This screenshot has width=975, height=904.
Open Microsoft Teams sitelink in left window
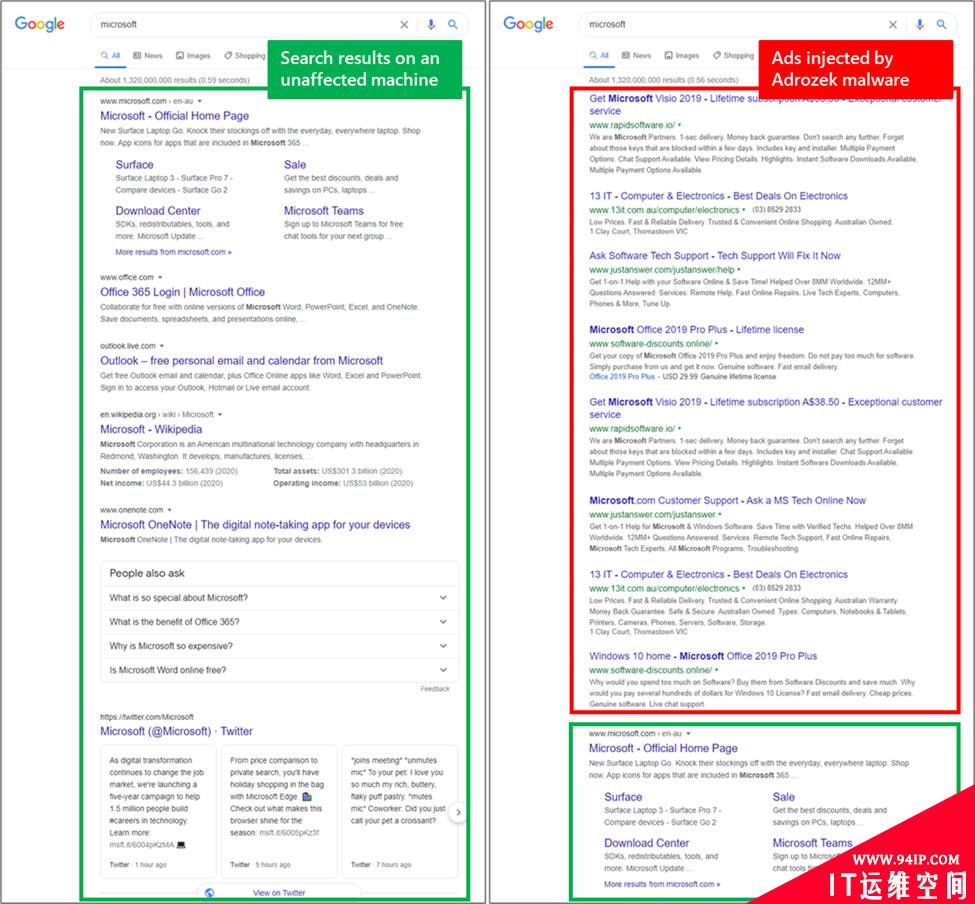coord(324,211)
